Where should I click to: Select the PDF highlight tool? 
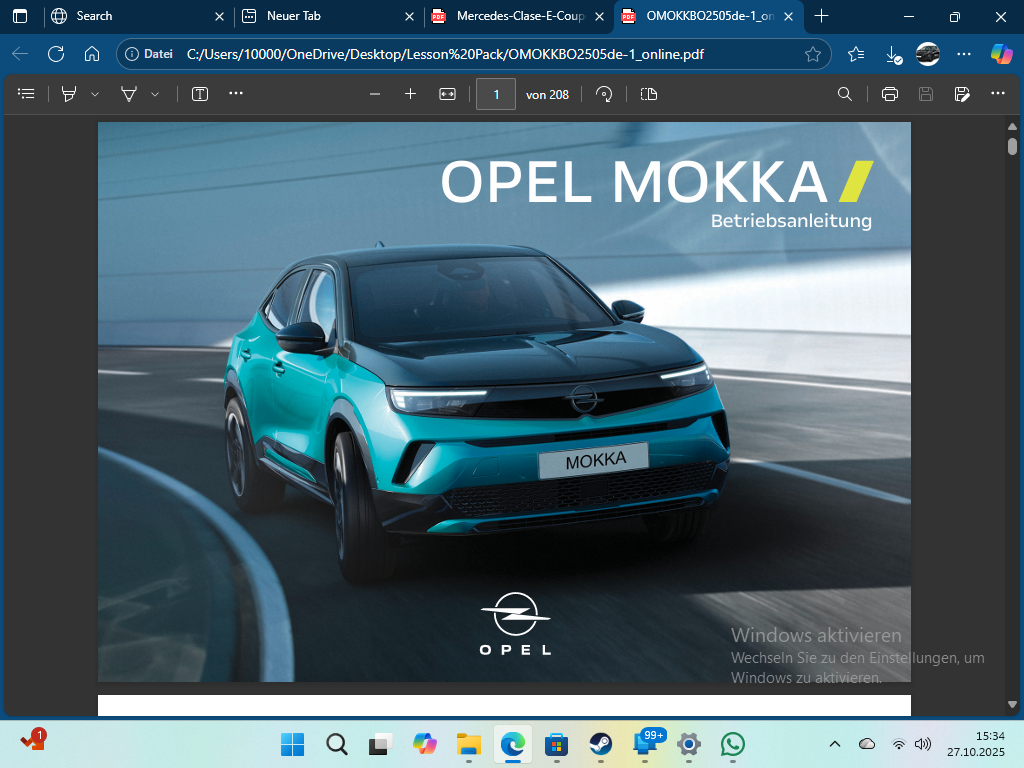point(69,94)
